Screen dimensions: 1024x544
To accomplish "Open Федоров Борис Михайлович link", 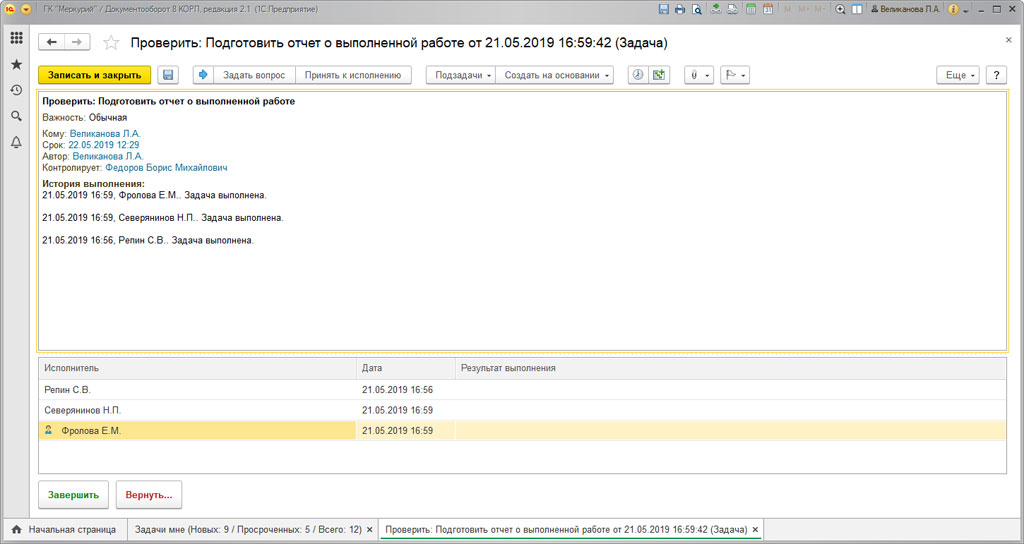I will (167, 168).
